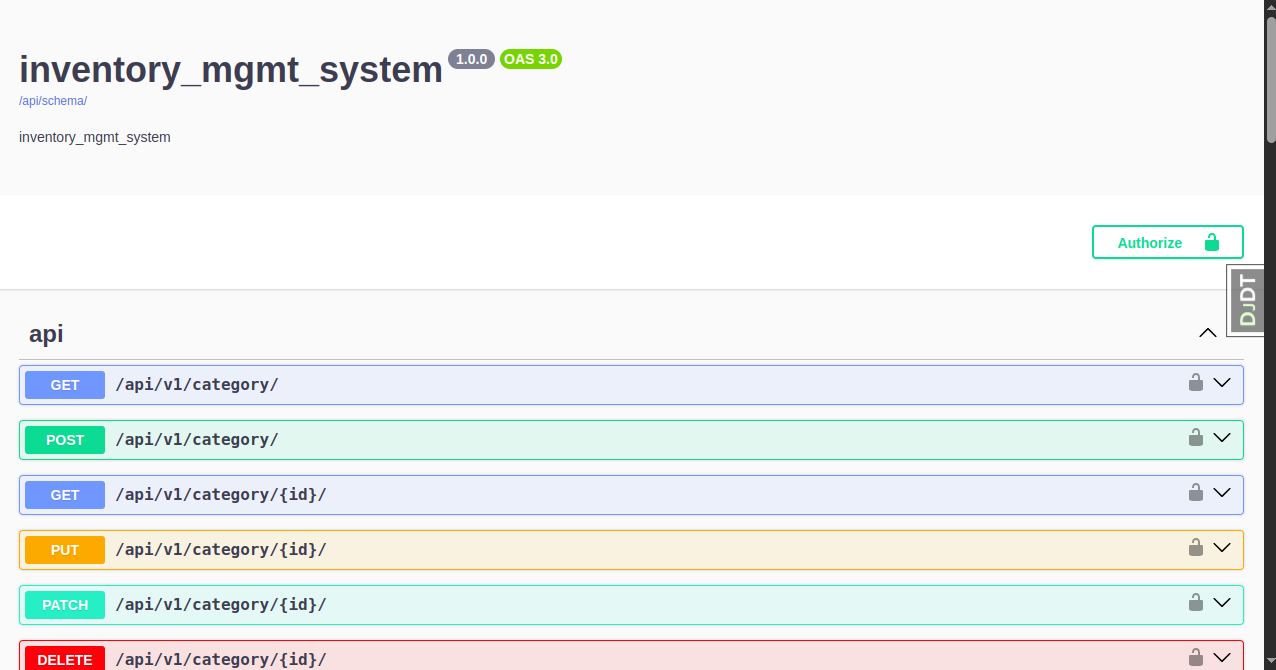This screenshot has height=670, width=1276.
Task: Click the padlock icon inside the Authorize button
Action: click(x=1211, y=242)
